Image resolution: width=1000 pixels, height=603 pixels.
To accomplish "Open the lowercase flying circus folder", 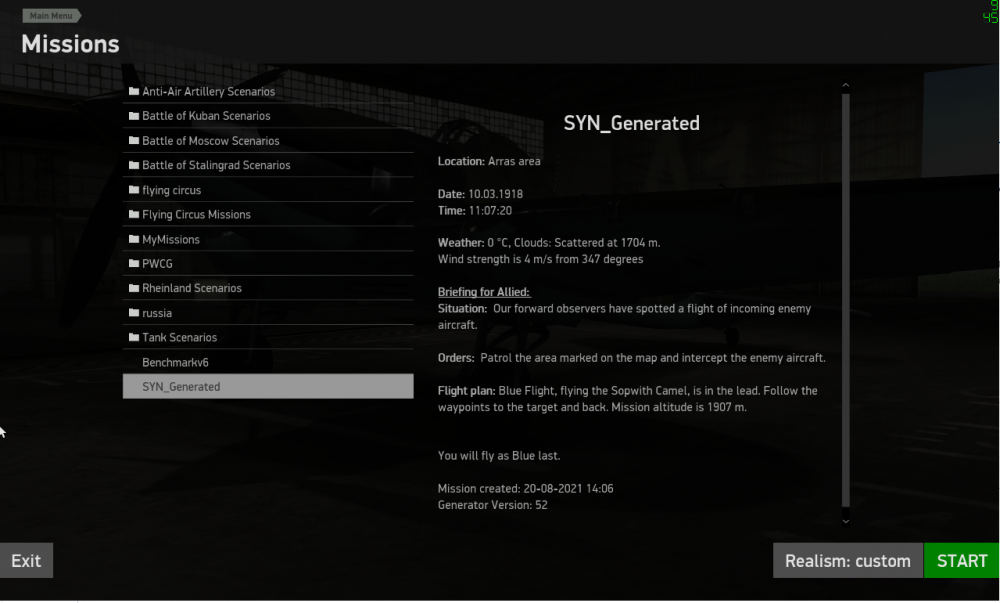I will (268, 190).
